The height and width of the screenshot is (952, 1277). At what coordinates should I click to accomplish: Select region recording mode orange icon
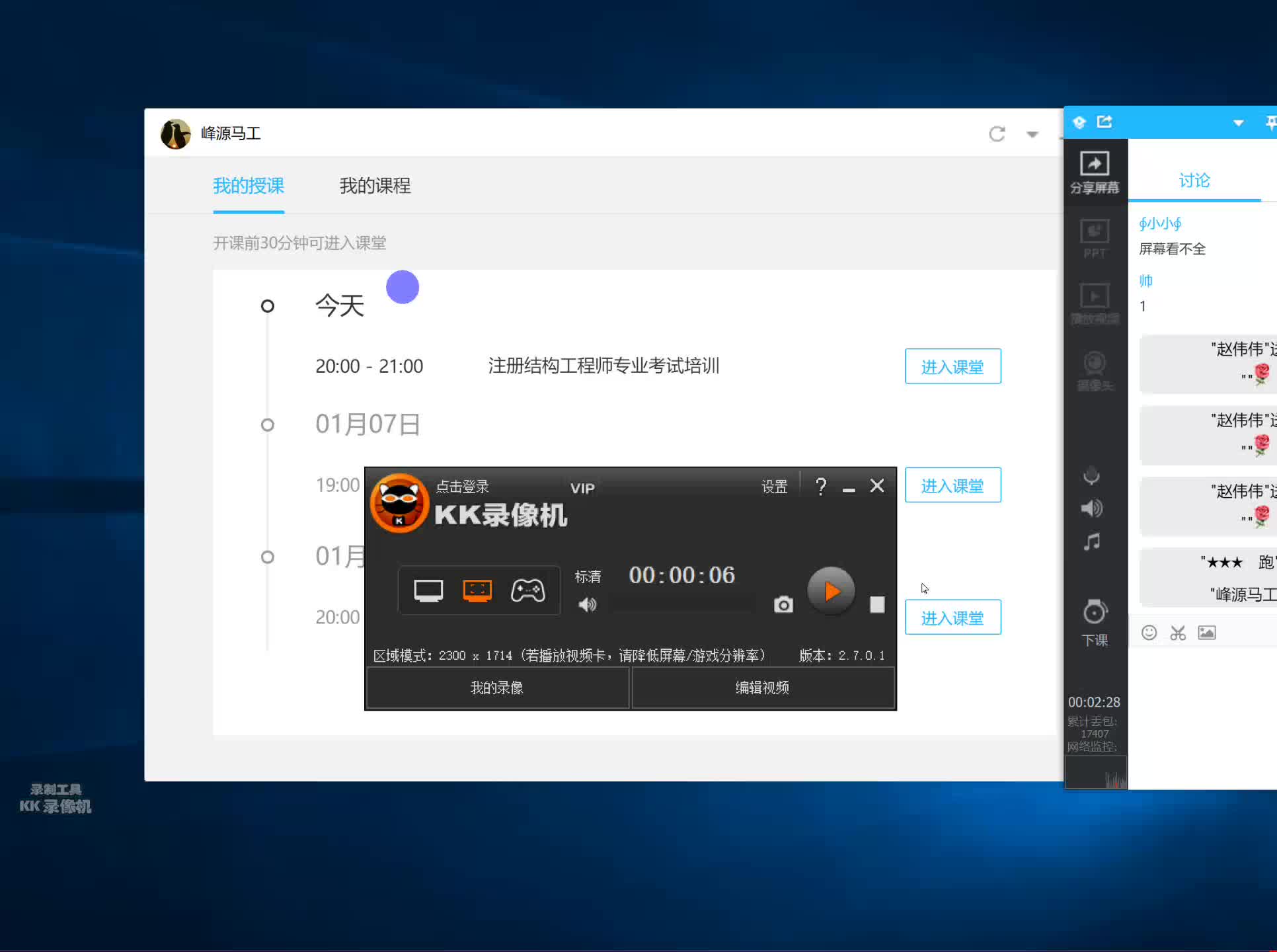[477, 590]
